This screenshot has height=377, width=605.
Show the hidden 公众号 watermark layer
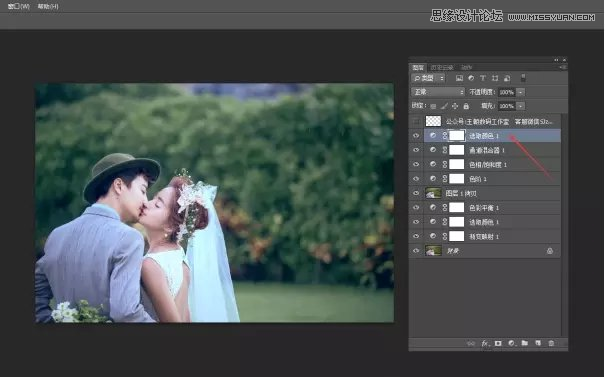click(x=416, y=121)
